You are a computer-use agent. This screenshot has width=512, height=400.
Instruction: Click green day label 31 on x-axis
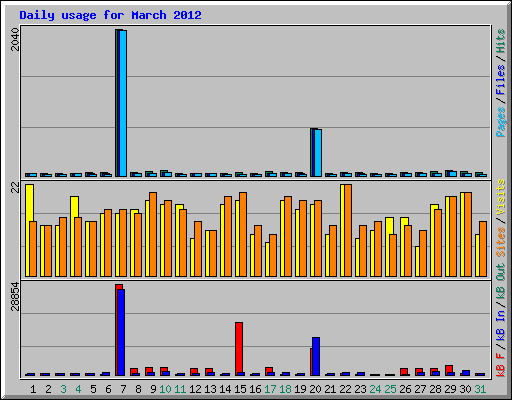click(480, 389)
